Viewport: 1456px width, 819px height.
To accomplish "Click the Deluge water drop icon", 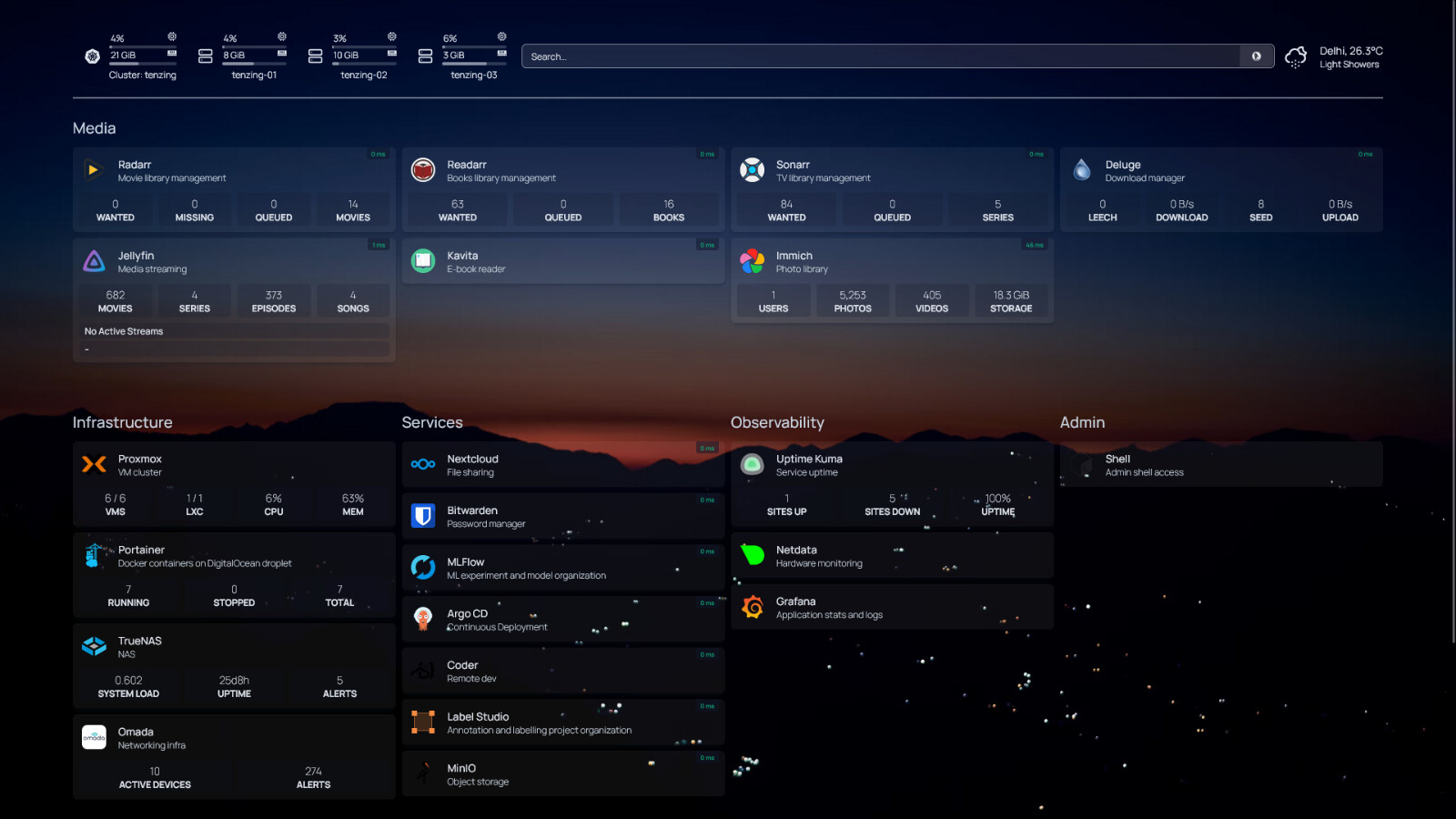I will [x=1081, y=170].
